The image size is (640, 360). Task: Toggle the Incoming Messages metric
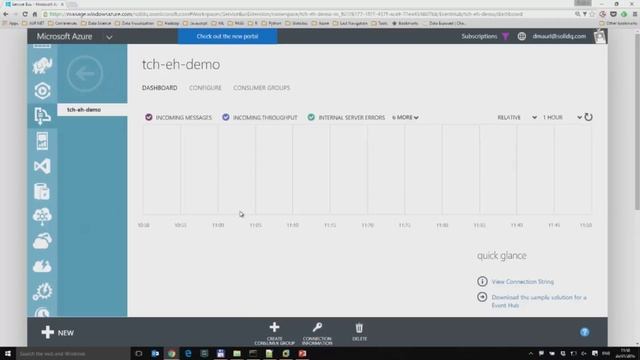(149, 117)
